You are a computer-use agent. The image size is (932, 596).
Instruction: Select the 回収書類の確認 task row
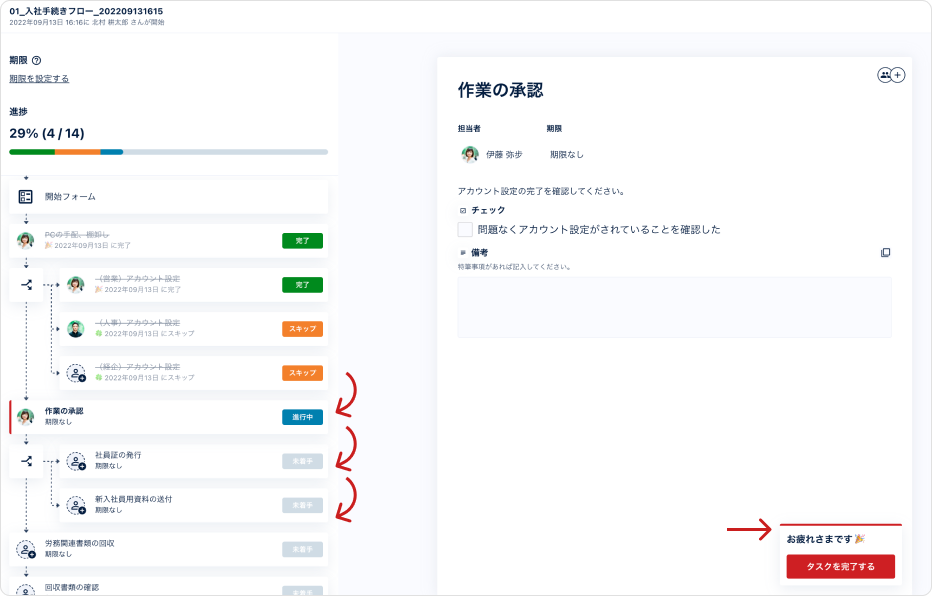[x=168, y=586]
